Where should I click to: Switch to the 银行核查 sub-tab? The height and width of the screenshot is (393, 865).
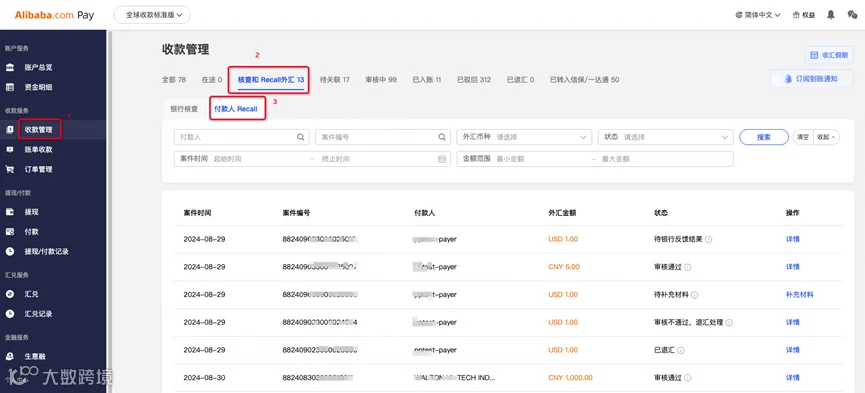[184, 109]
